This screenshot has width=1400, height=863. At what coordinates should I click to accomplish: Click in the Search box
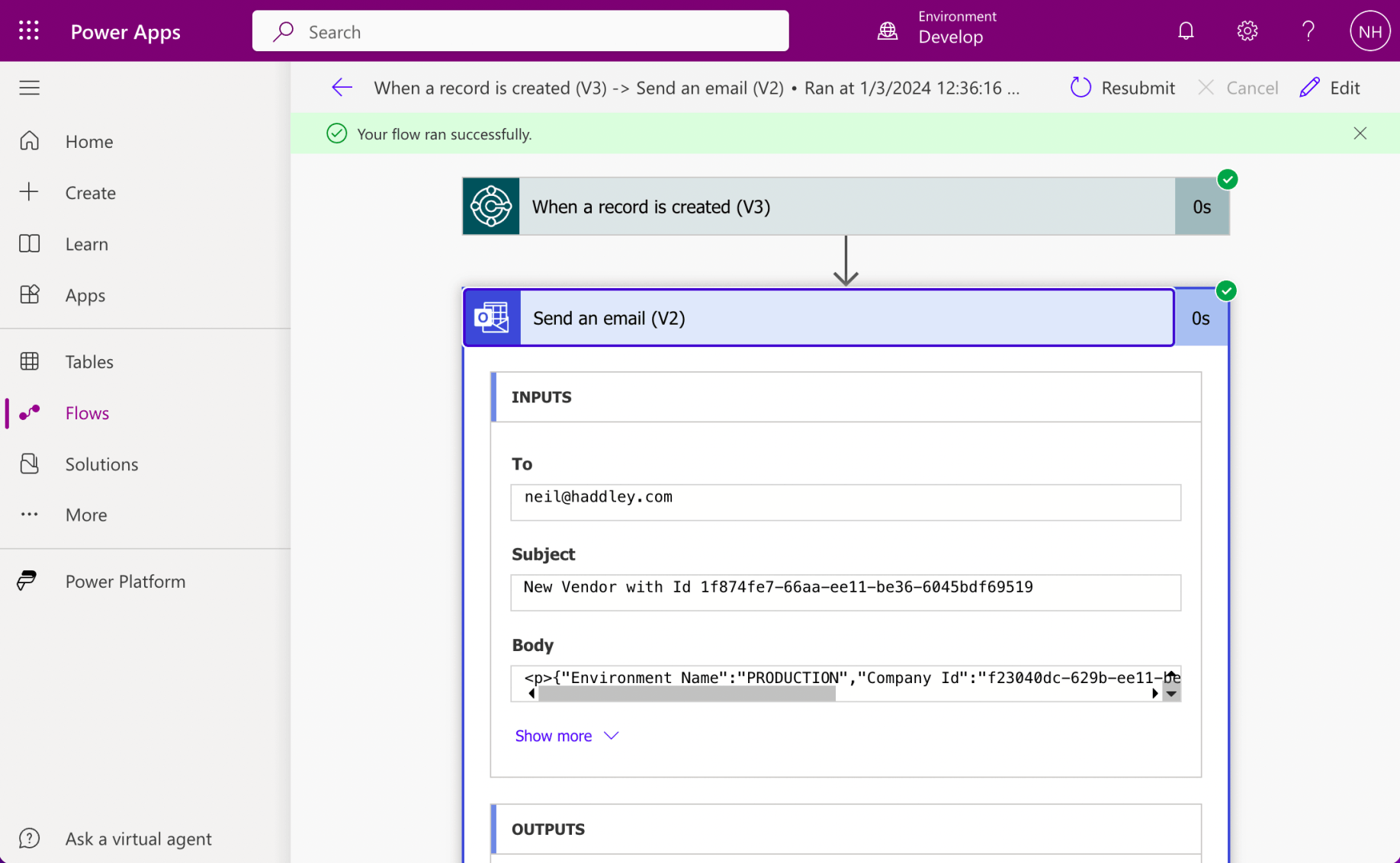pos(520,31)
